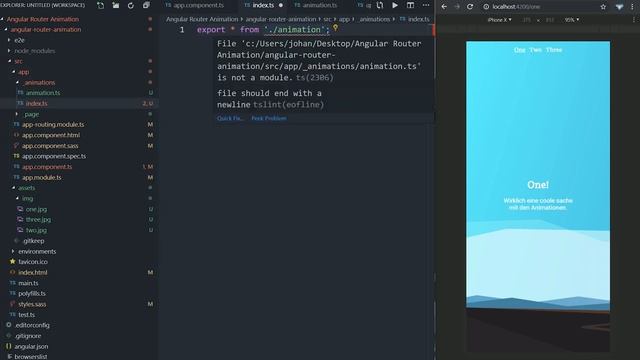Refresh the Explorer file tree

[131, 5]
